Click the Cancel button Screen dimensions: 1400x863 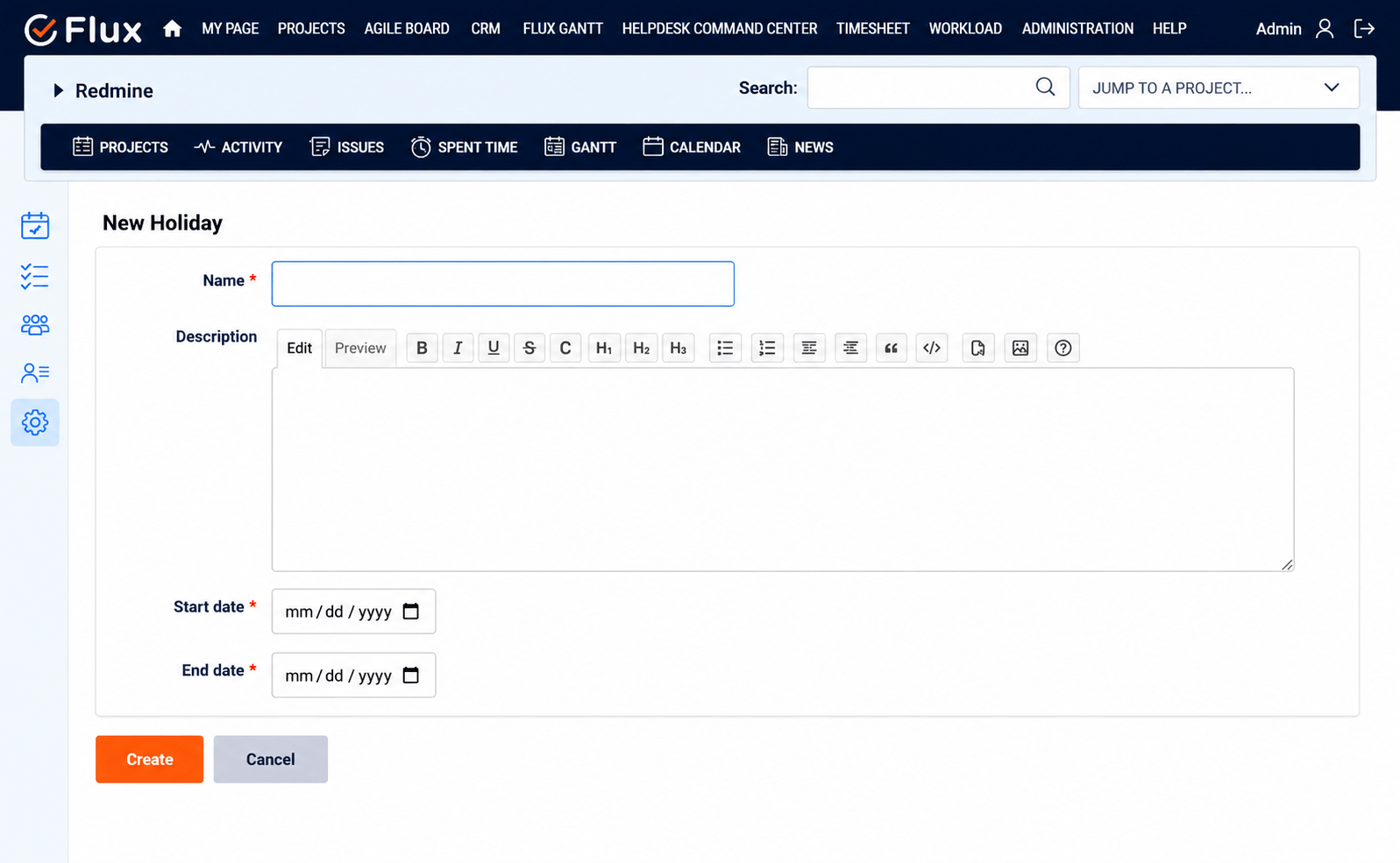(271, 760)
